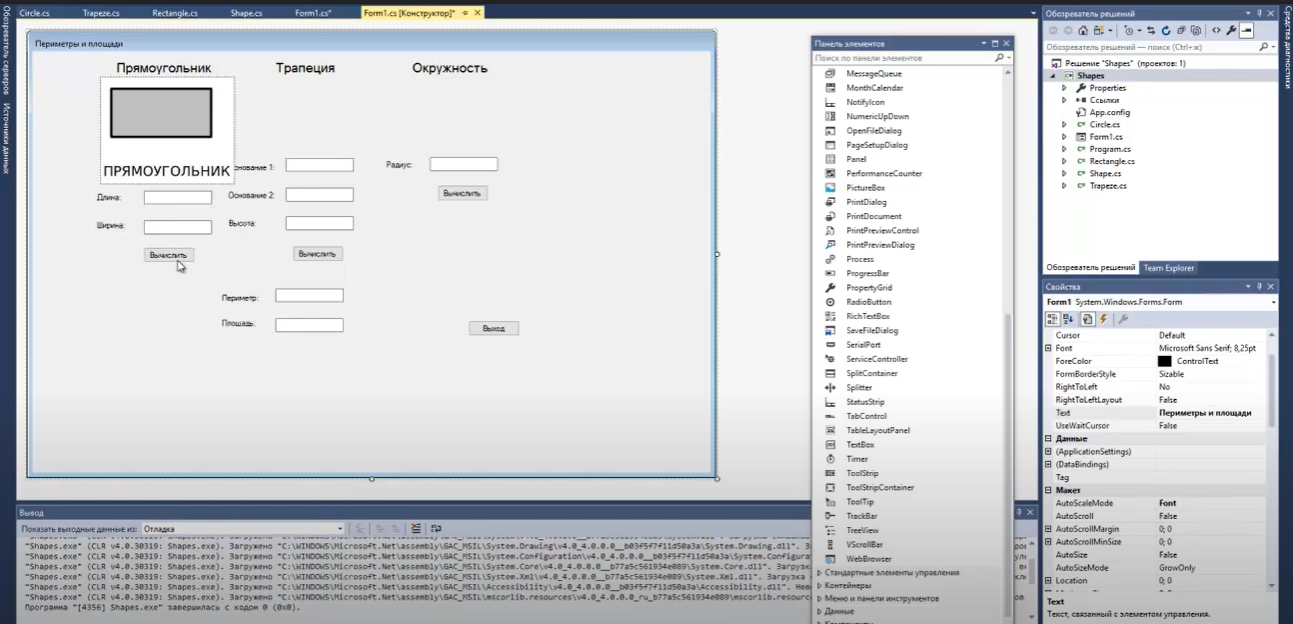Viewport: 1293px width, 624px height.
Task: Open the output source dropdown showing Отладка
Action: tap(243, 528)
